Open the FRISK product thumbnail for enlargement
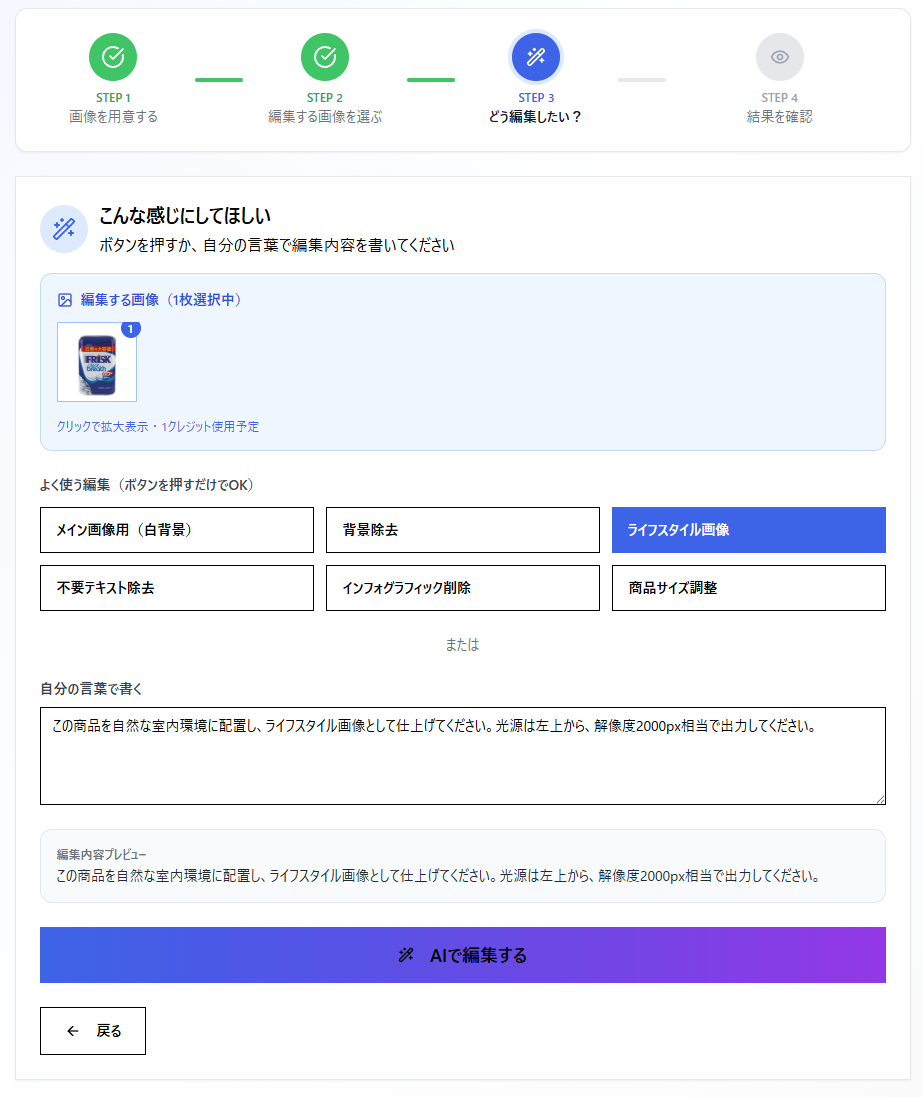Screen dimensions: 923x1097 (x=97, y=363)
